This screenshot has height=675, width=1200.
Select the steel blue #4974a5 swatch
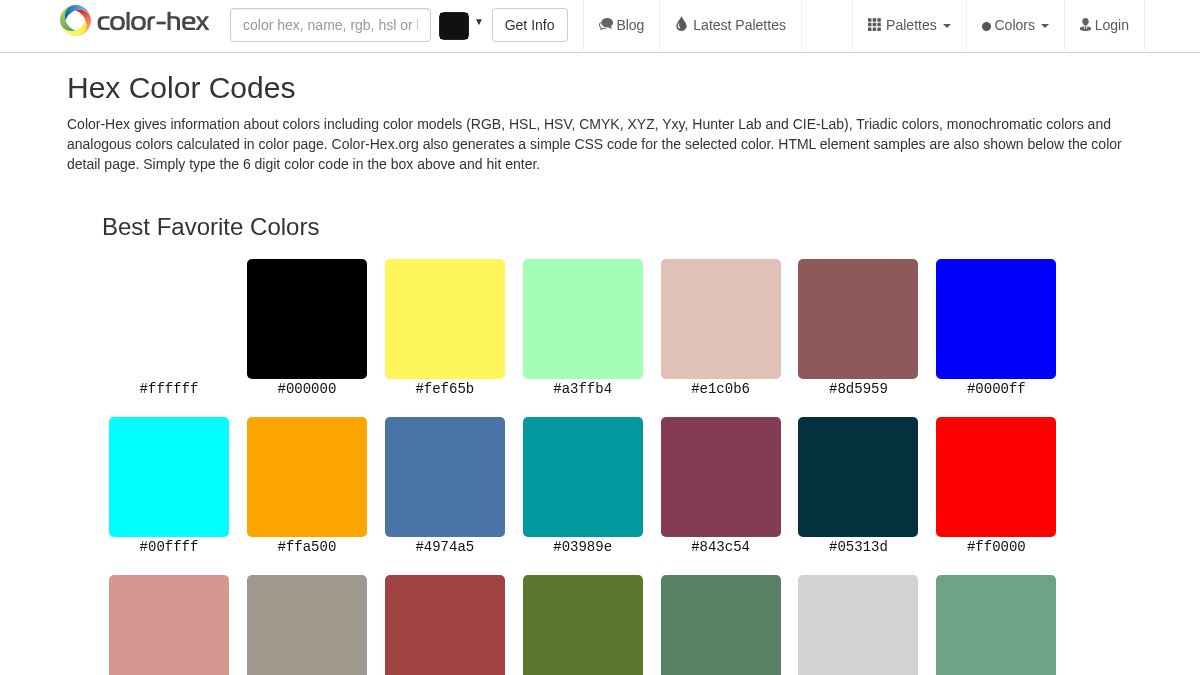coord(445,477)
